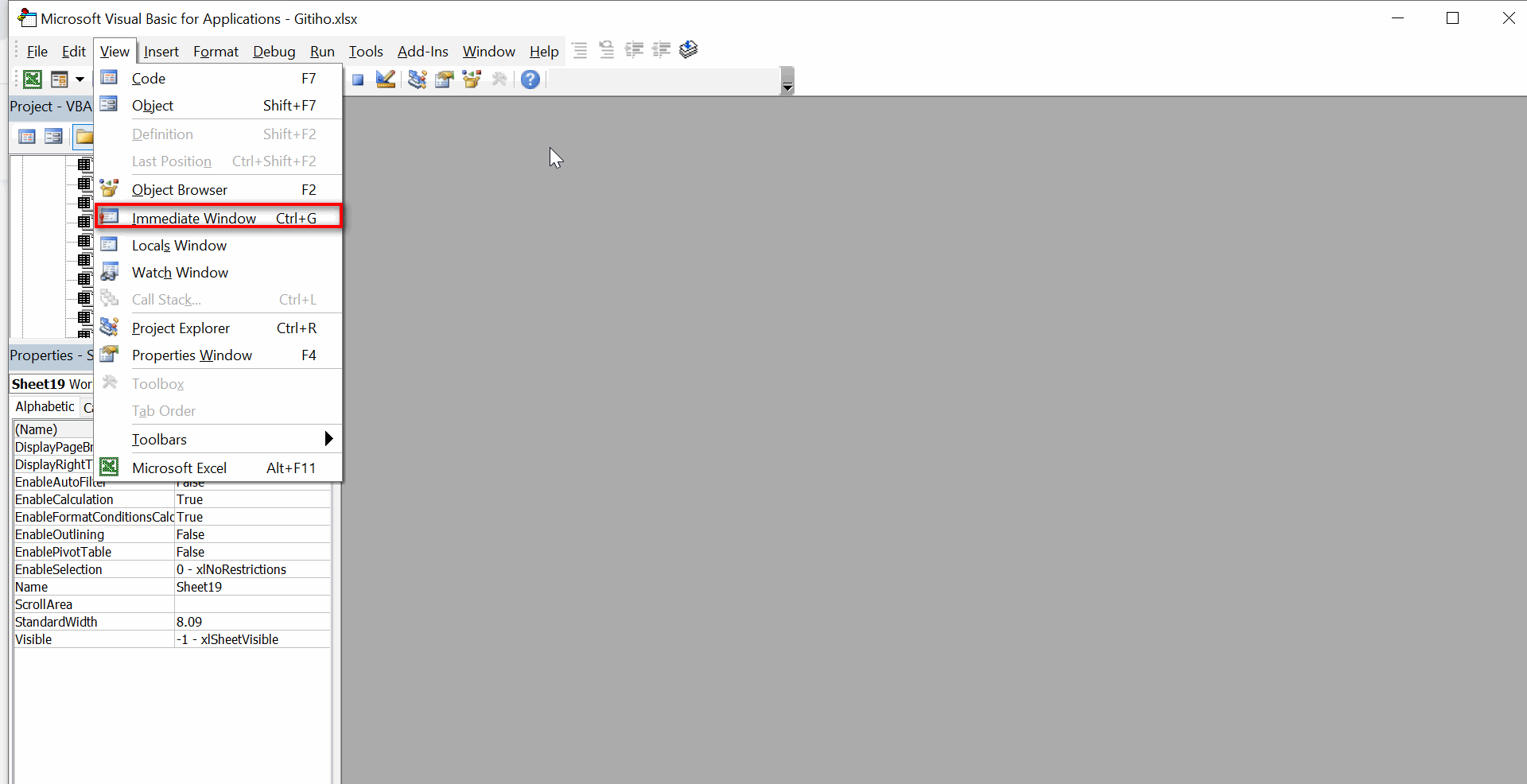The image size is (1527, 784).
Task: Open the Format menu
Action: [216, 52]
